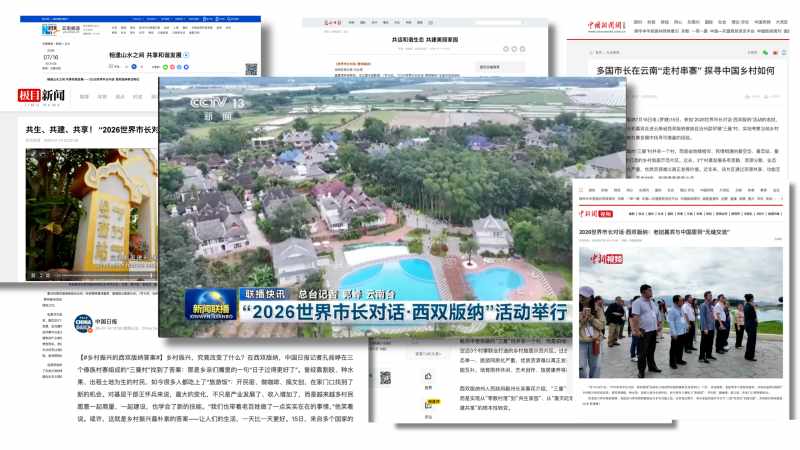Click the People's Daily red logo

tap(332, 22)
